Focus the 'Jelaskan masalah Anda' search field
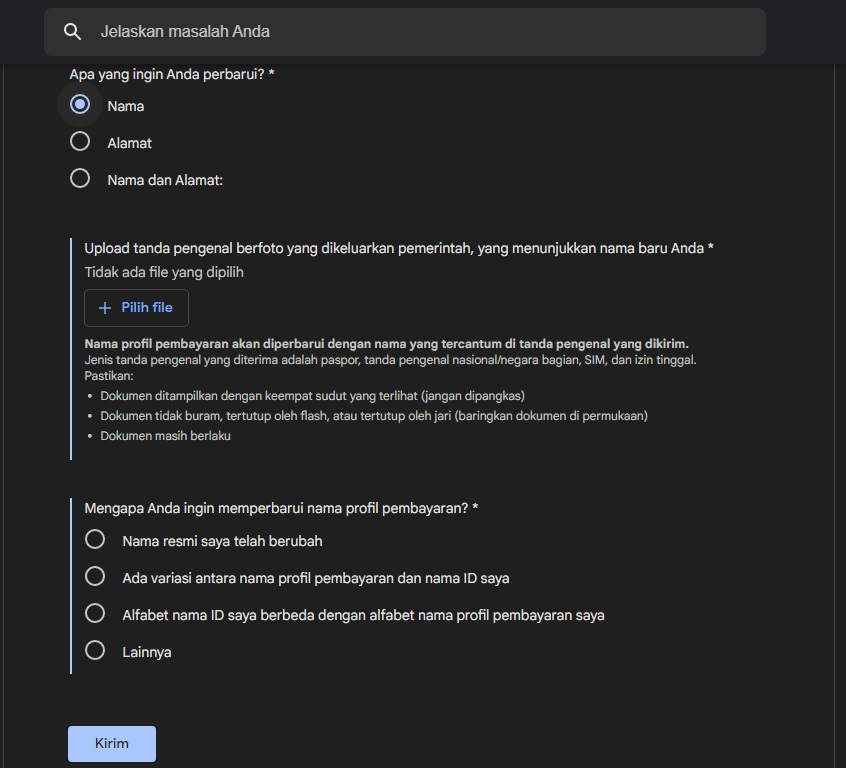Image resolution: width=846 pixels, height=768 pixels. coord(400,32)
